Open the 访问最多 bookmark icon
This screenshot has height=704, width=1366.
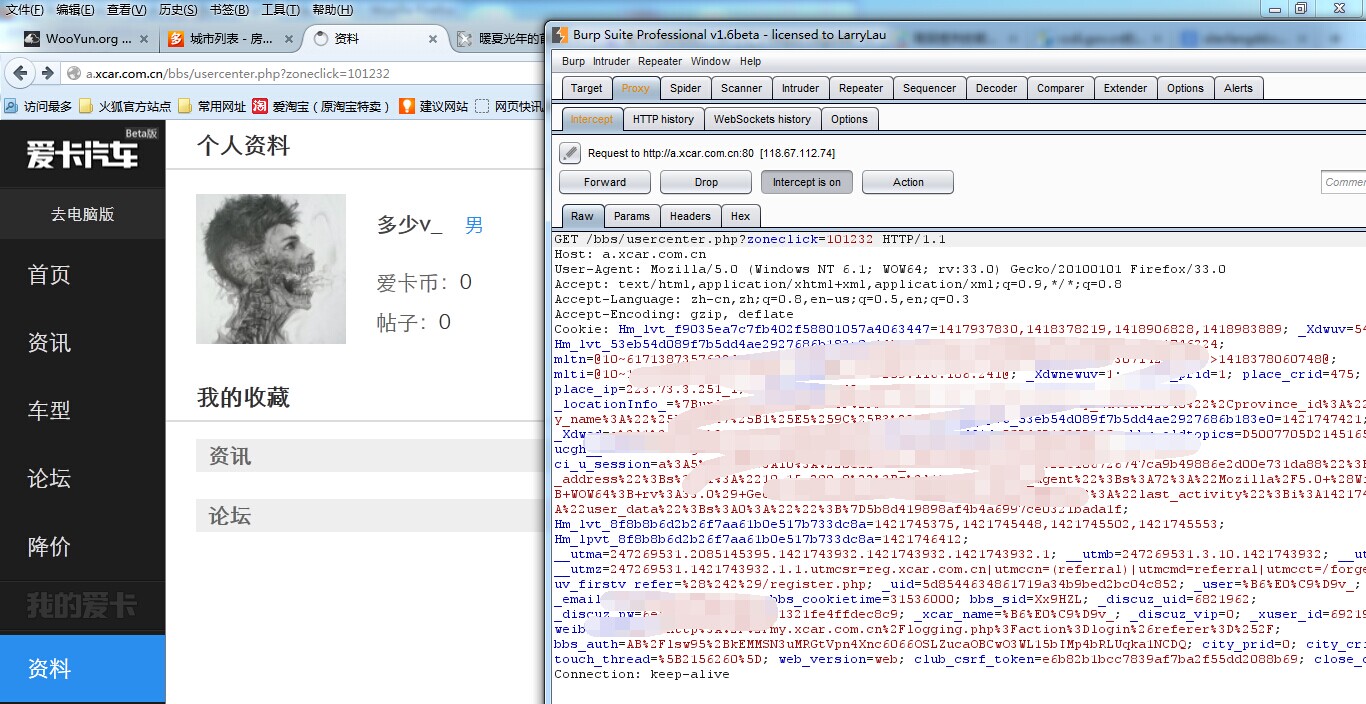point(11,106)
